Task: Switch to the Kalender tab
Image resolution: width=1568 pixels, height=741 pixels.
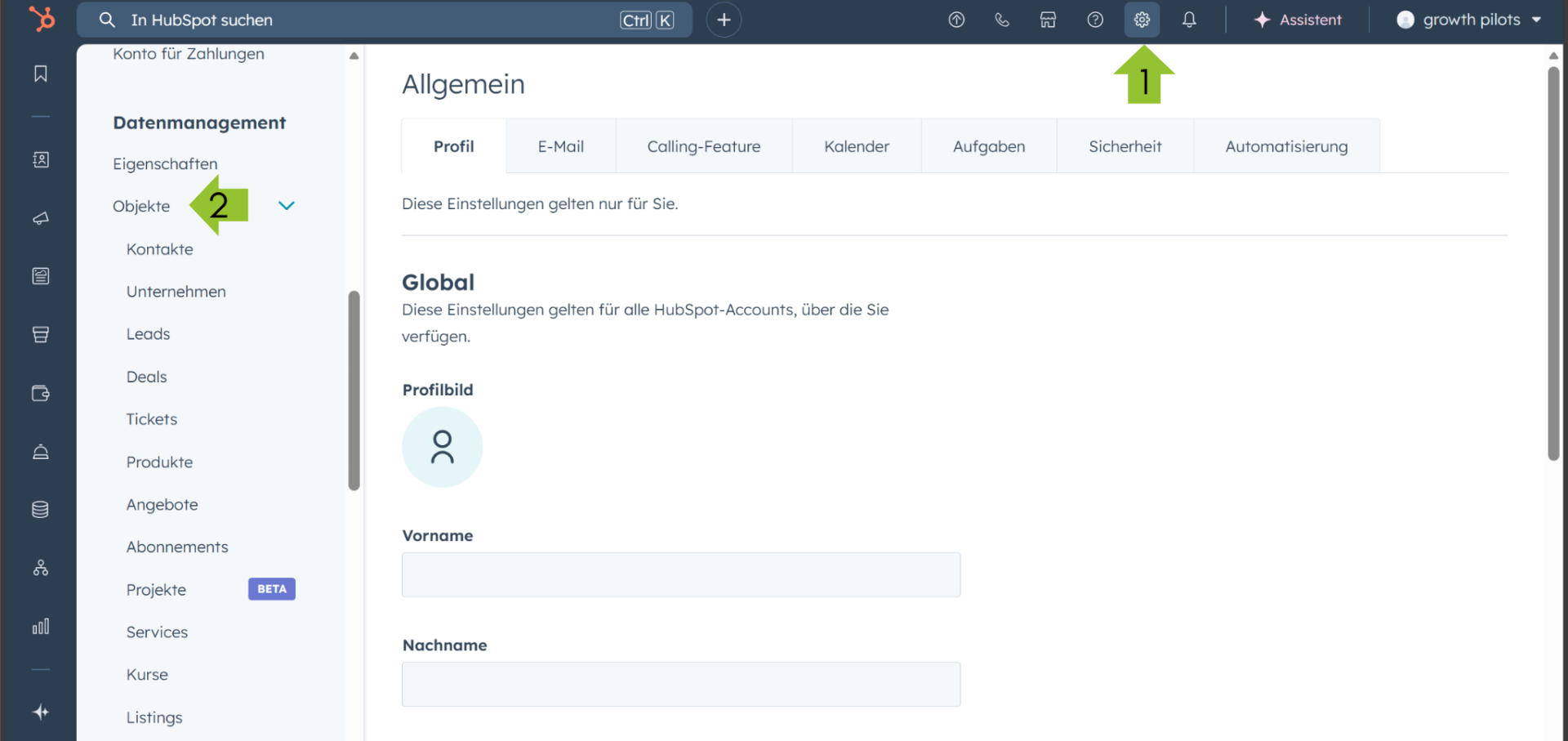Action: click(857, 146)
